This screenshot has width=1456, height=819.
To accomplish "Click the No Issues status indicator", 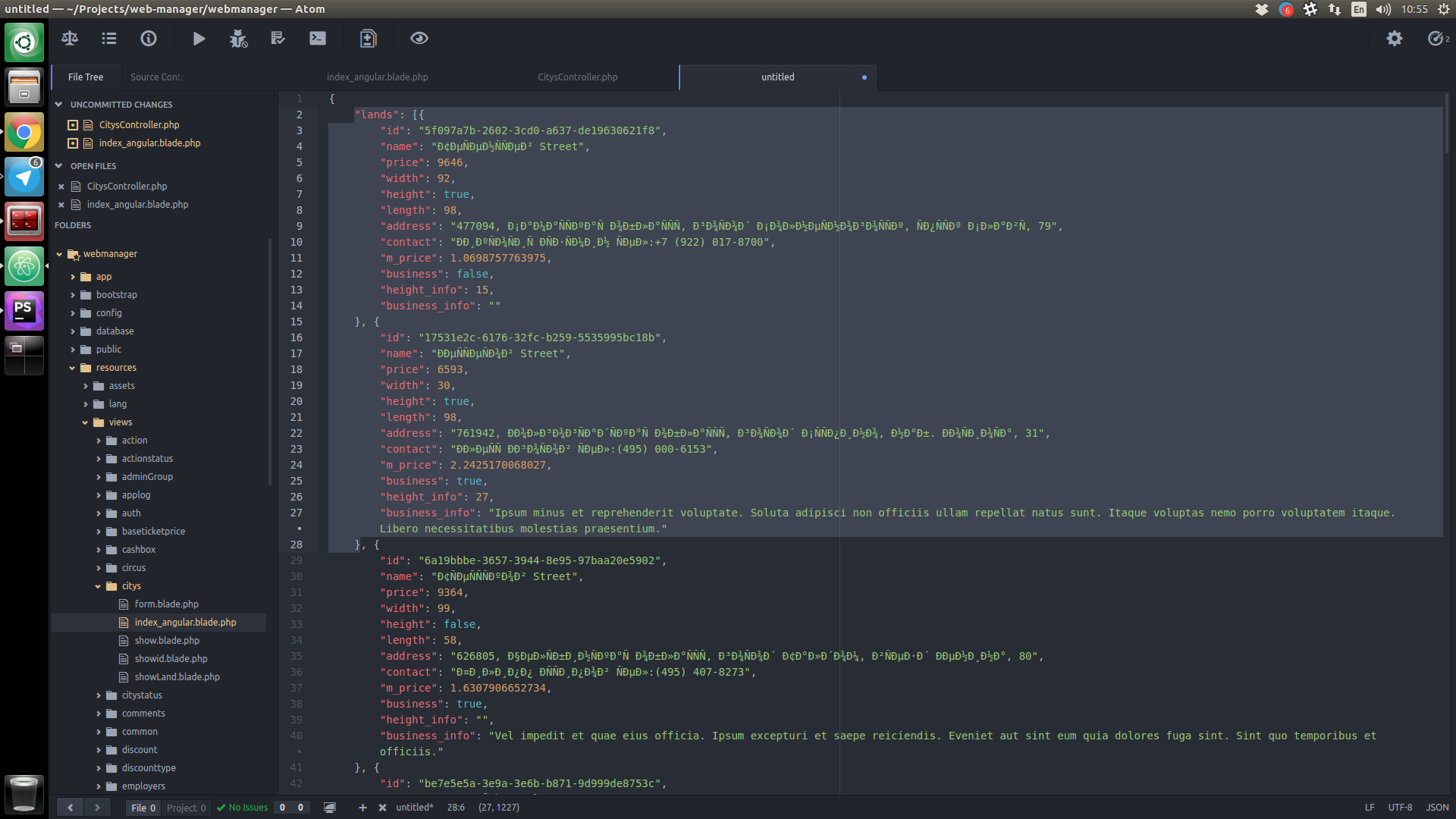I will [243, 808].
